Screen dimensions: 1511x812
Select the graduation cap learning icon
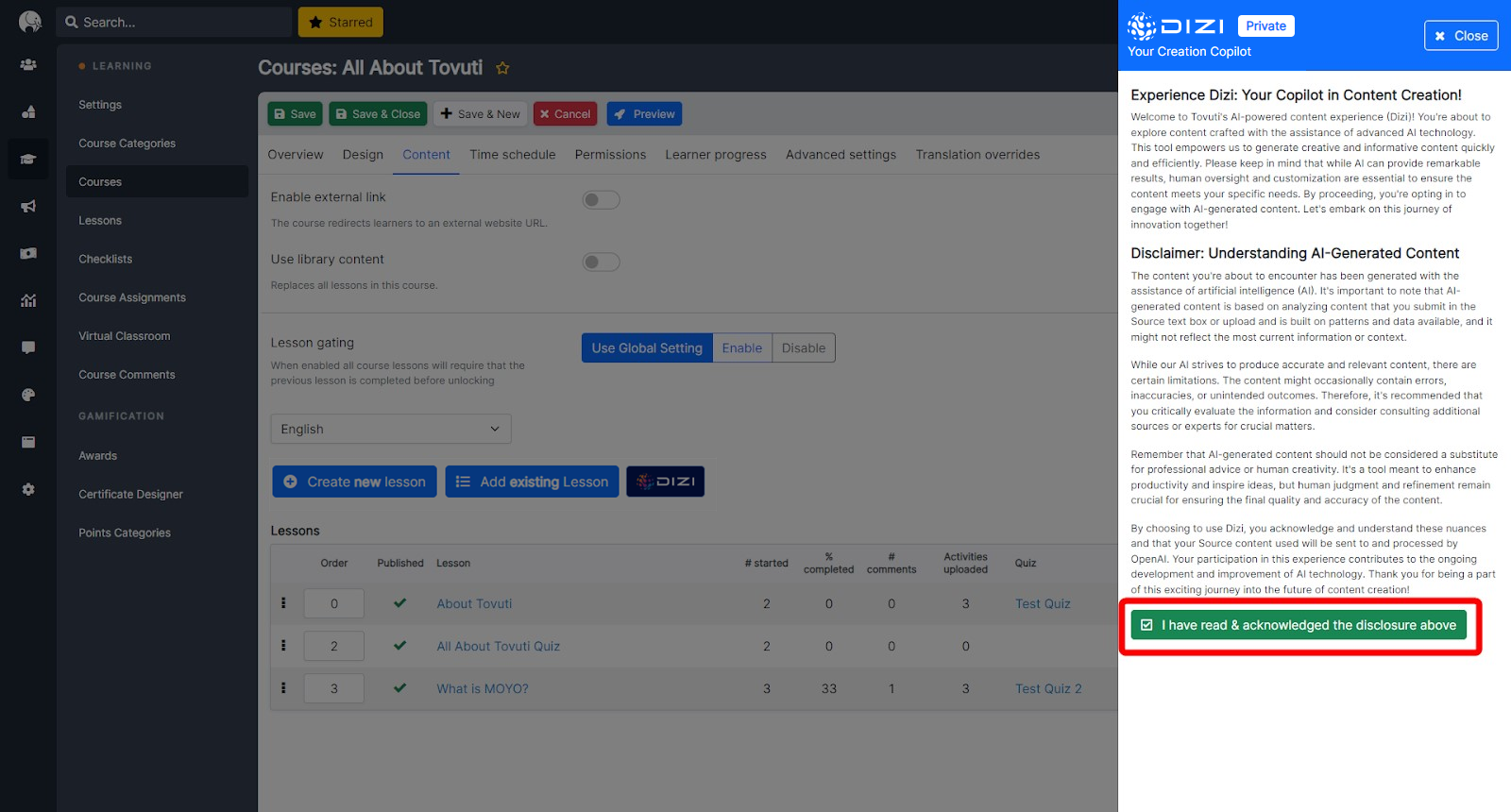coord(28,159)
